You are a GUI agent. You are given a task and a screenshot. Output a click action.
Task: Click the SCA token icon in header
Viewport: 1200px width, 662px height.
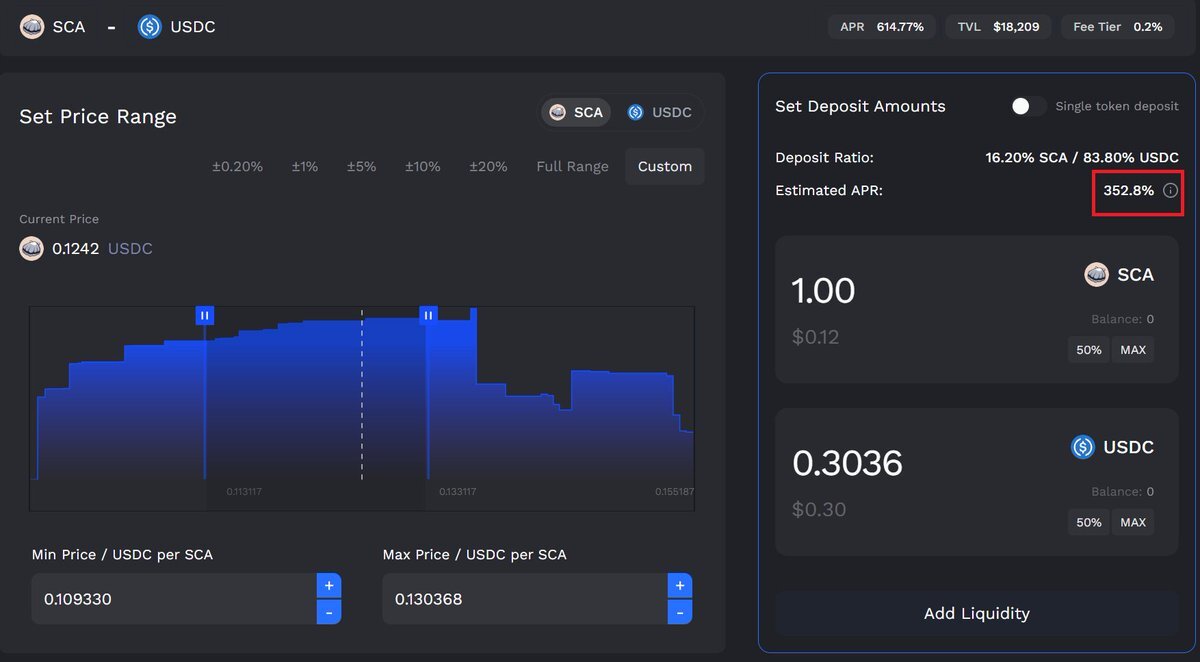[x=32, y=27]
